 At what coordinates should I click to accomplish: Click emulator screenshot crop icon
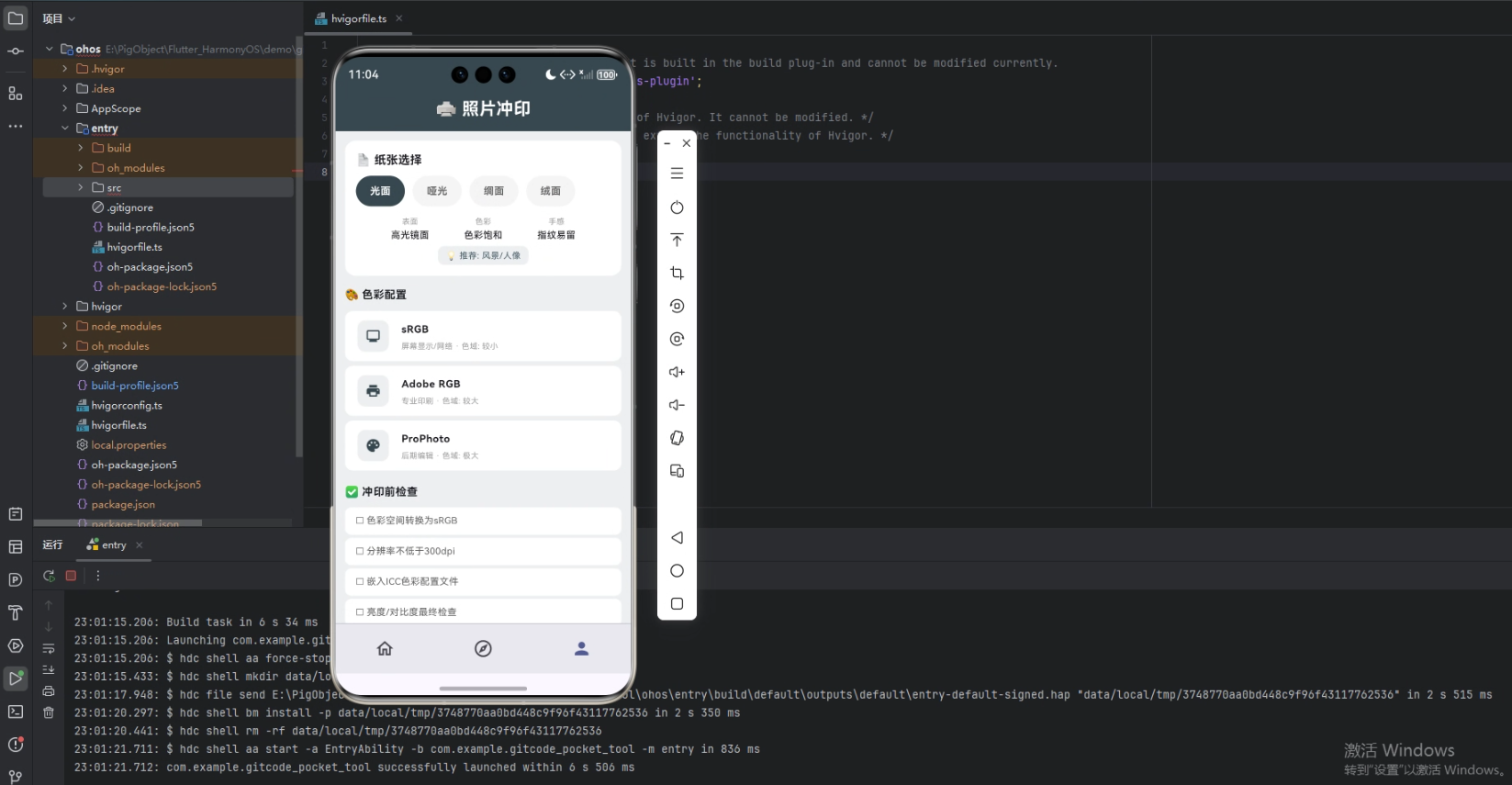(677, 274)
